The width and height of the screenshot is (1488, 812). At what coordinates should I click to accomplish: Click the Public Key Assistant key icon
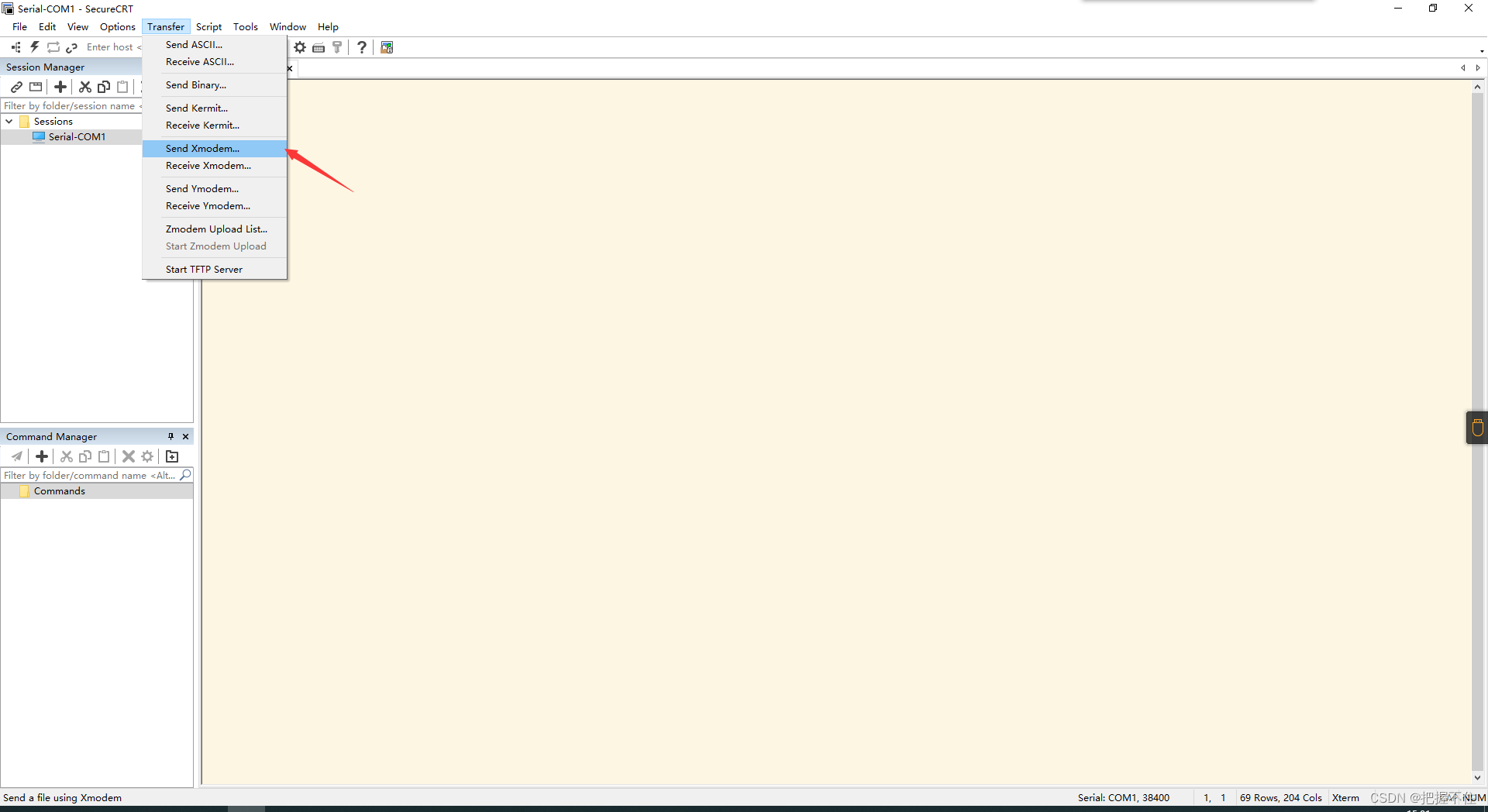pyautogui.click(x=337, y=47)
